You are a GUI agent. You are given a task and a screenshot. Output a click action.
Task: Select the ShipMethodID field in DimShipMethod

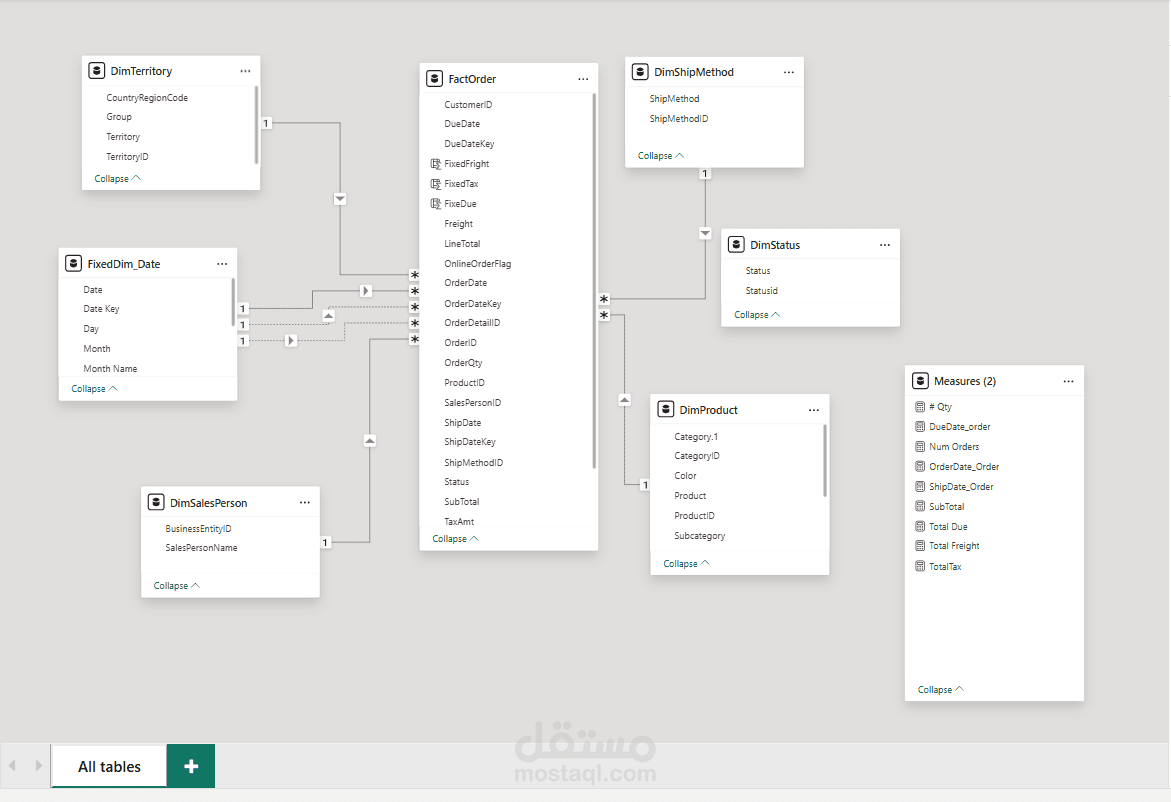[679, 119]
